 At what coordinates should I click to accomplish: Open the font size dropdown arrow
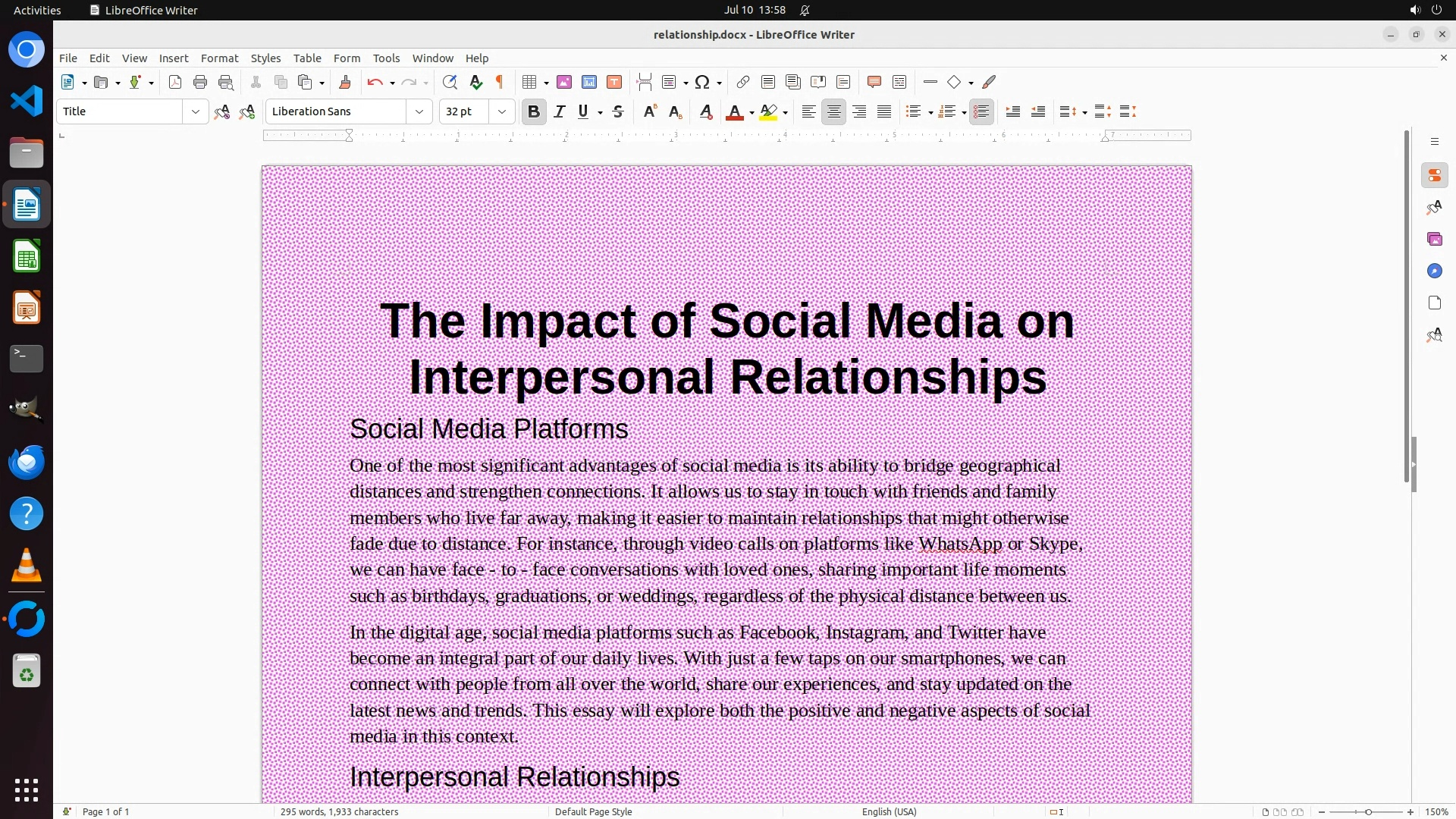coord(502,112)
